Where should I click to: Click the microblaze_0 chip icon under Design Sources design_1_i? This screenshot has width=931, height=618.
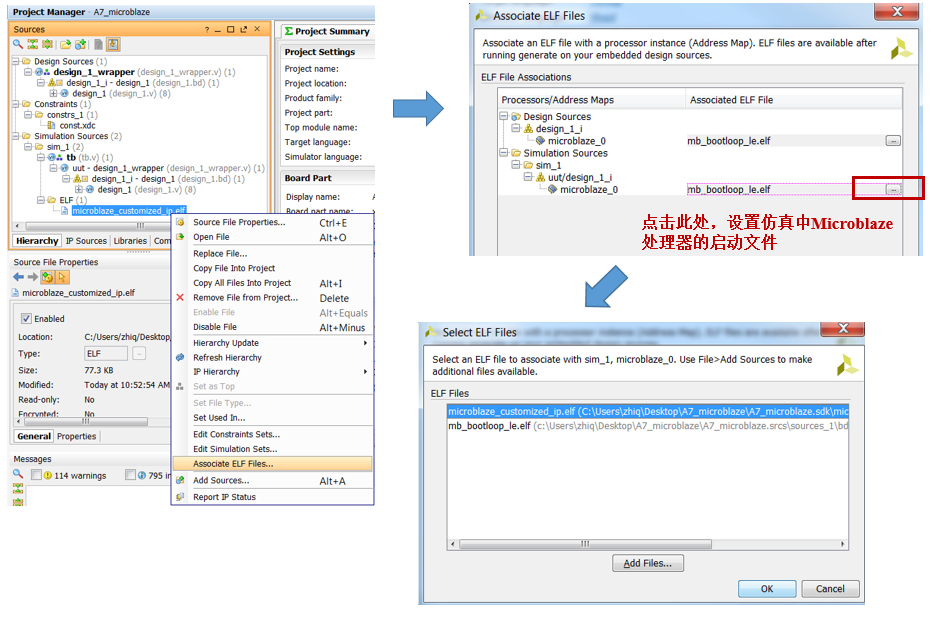540,141
